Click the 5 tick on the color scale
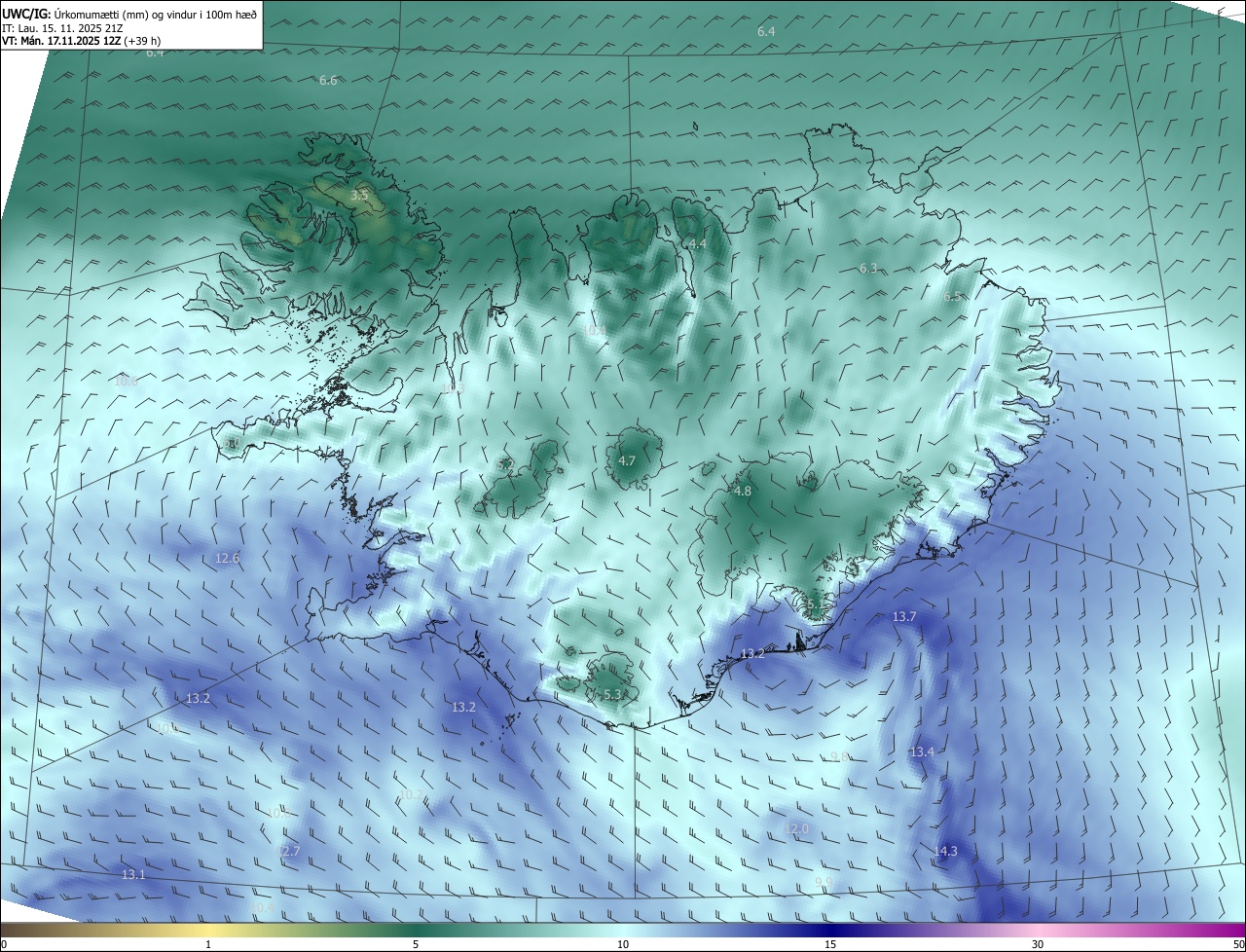This screenshot has height=952, width=1246. [x=416, y=944]
